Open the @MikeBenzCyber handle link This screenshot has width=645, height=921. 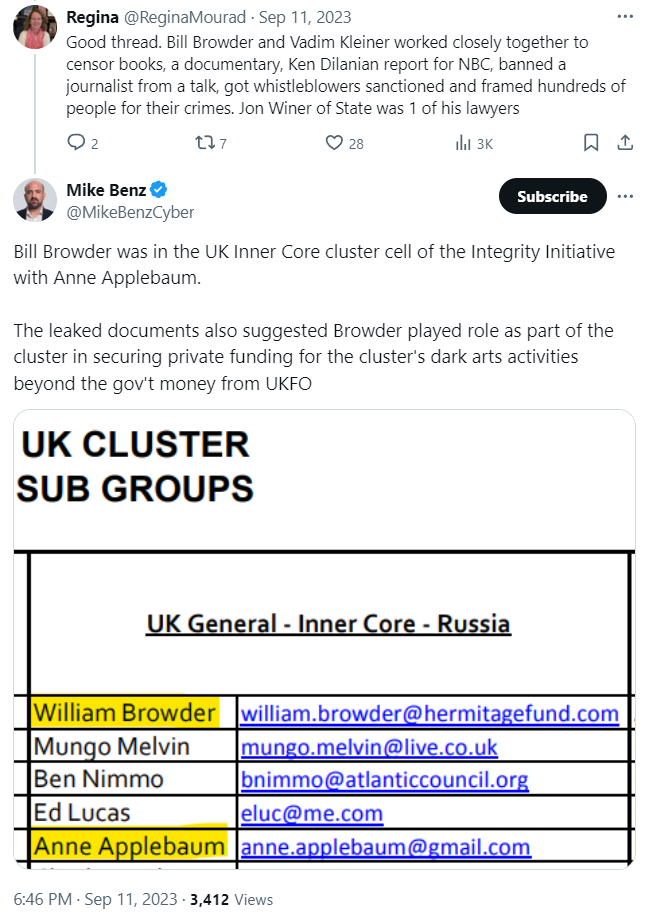[x=130, y=212]
